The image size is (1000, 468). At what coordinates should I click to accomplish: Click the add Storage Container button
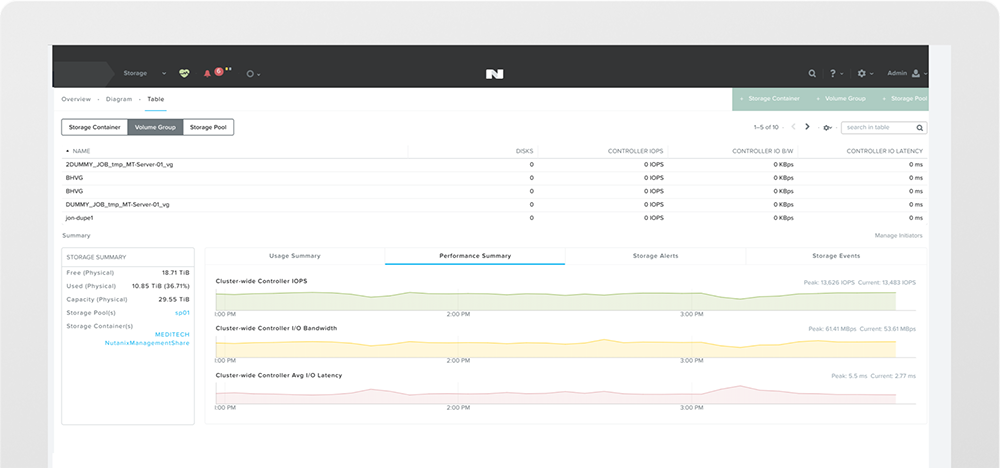pos(770,99)
